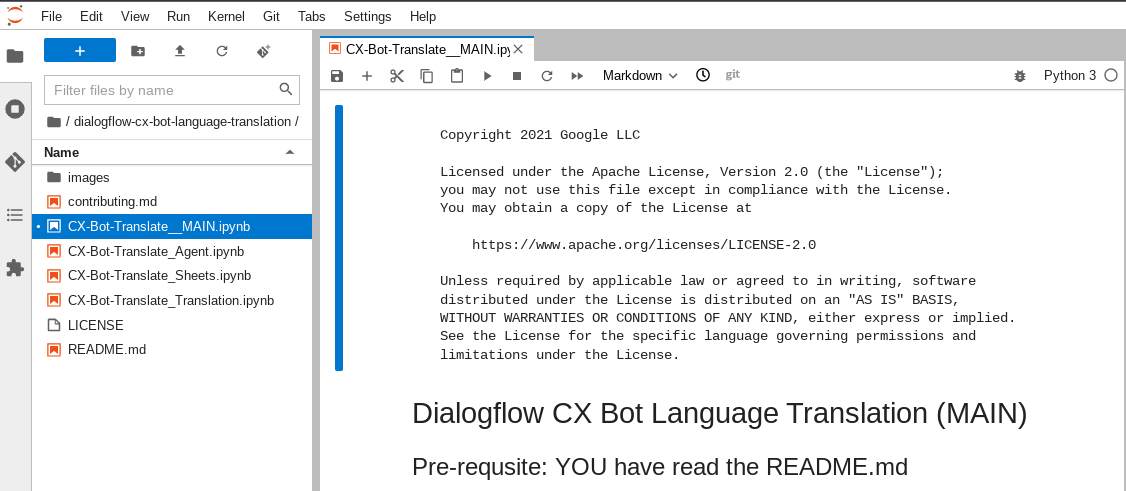
Task: Close the CX-Bot-Translate__MAIN.ipynb tab
Action: 518,50
